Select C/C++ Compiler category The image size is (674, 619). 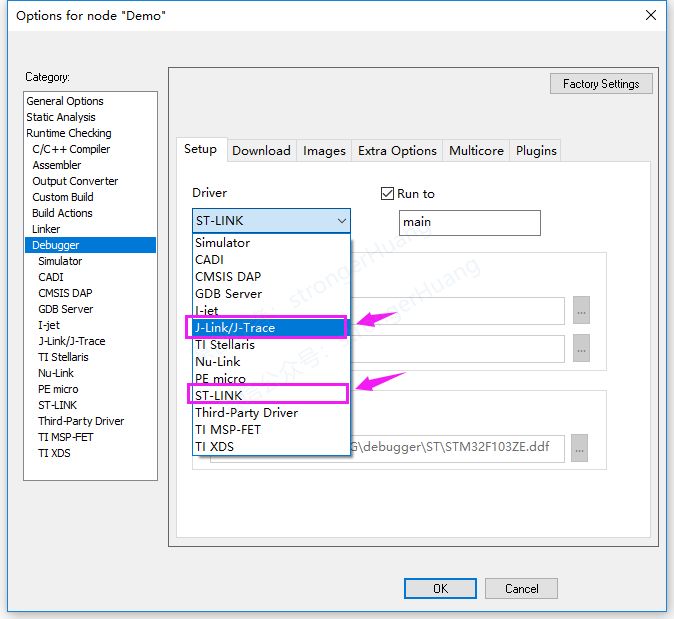click(90, 149)
